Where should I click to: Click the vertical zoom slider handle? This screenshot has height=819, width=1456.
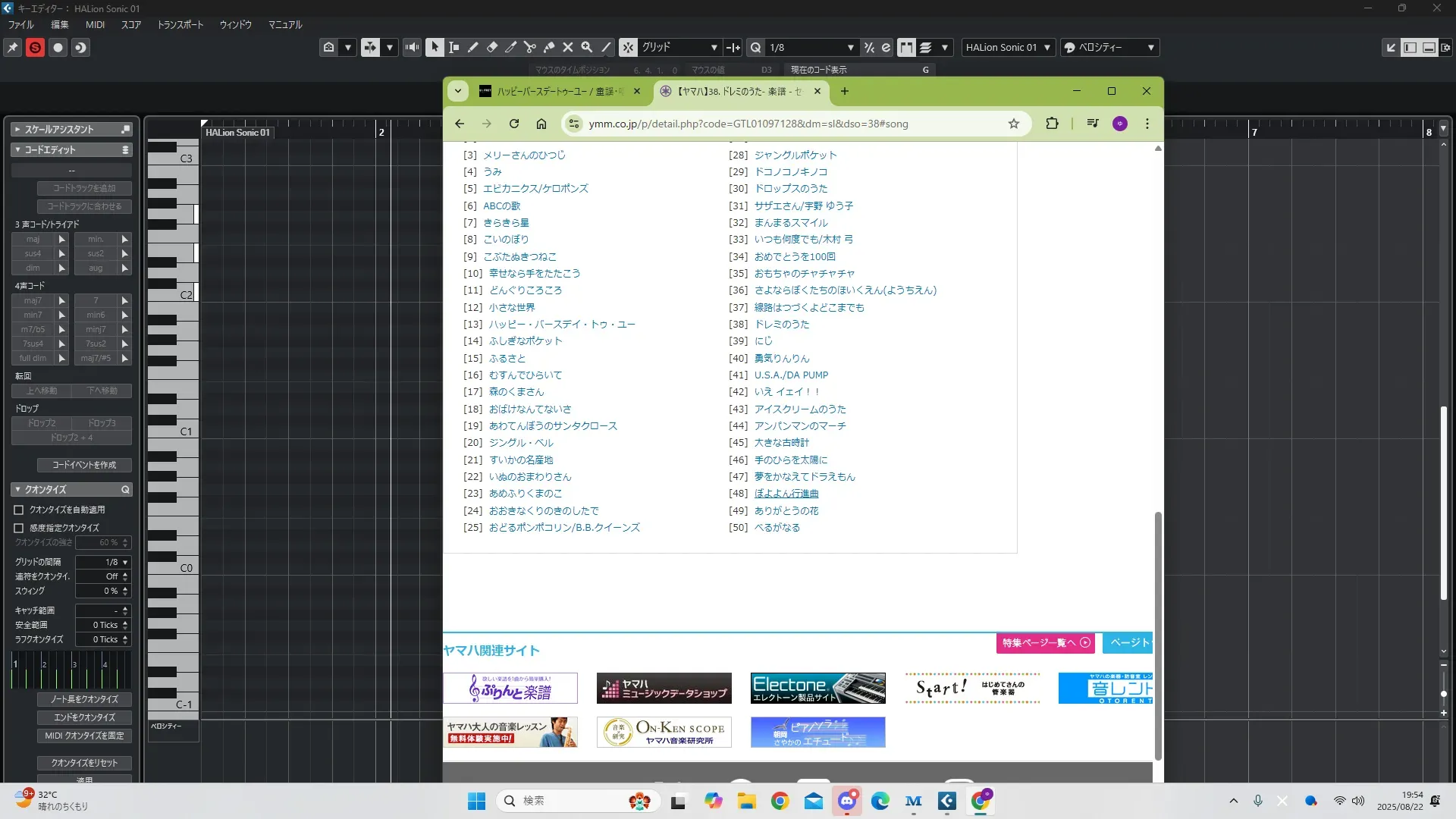tap(1443, 694)
